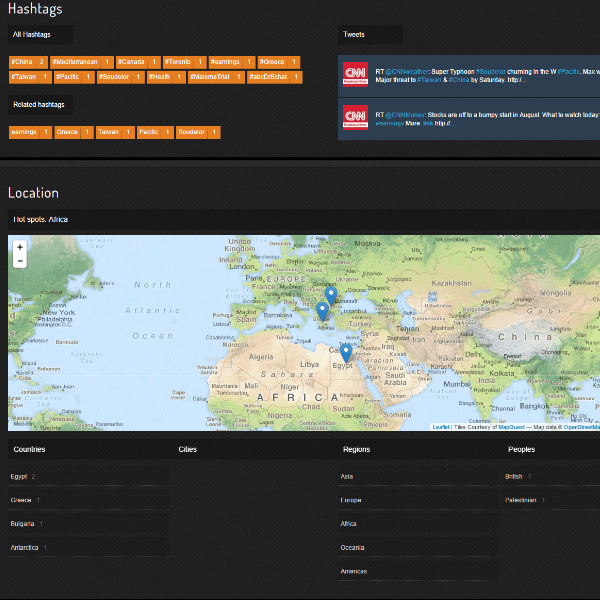The height and width of the screenshot is (600, 600).
Task: Select Bulgaria in the Countries list
Action: tap(89, 524)
